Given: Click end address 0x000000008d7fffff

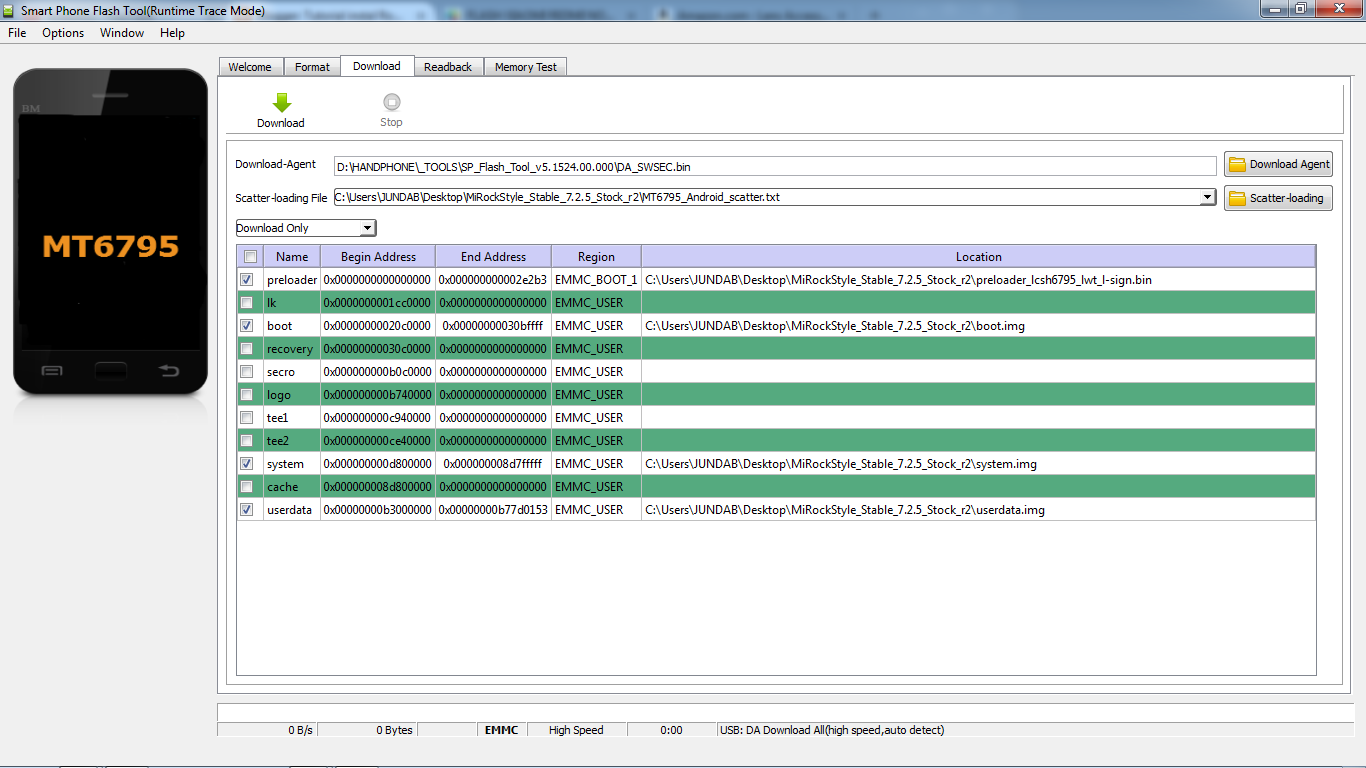Looking at the screenshot, I should [x=493, y=464].
